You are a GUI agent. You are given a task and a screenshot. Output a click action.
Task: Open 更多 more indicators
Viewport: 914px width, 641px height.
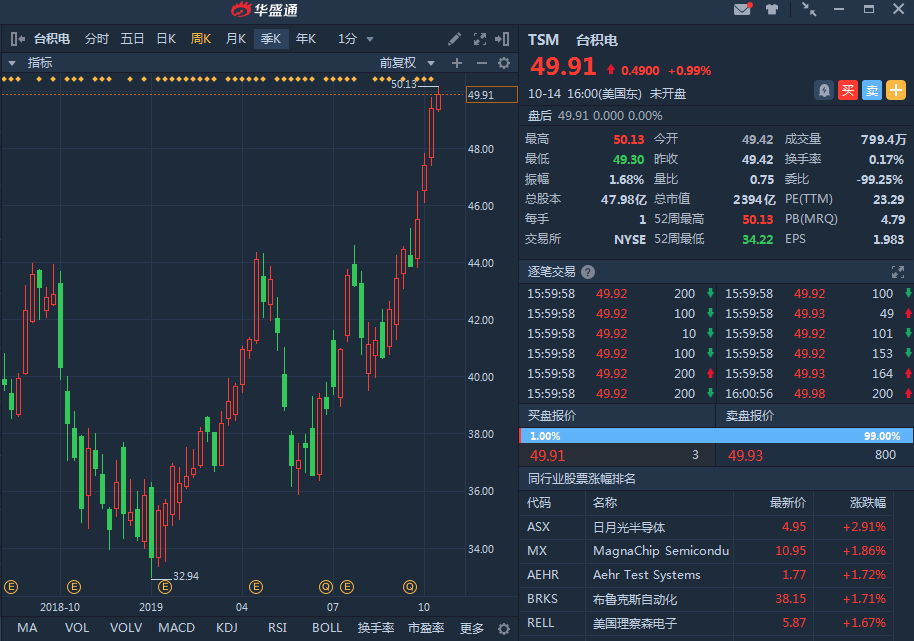[472, 628]
